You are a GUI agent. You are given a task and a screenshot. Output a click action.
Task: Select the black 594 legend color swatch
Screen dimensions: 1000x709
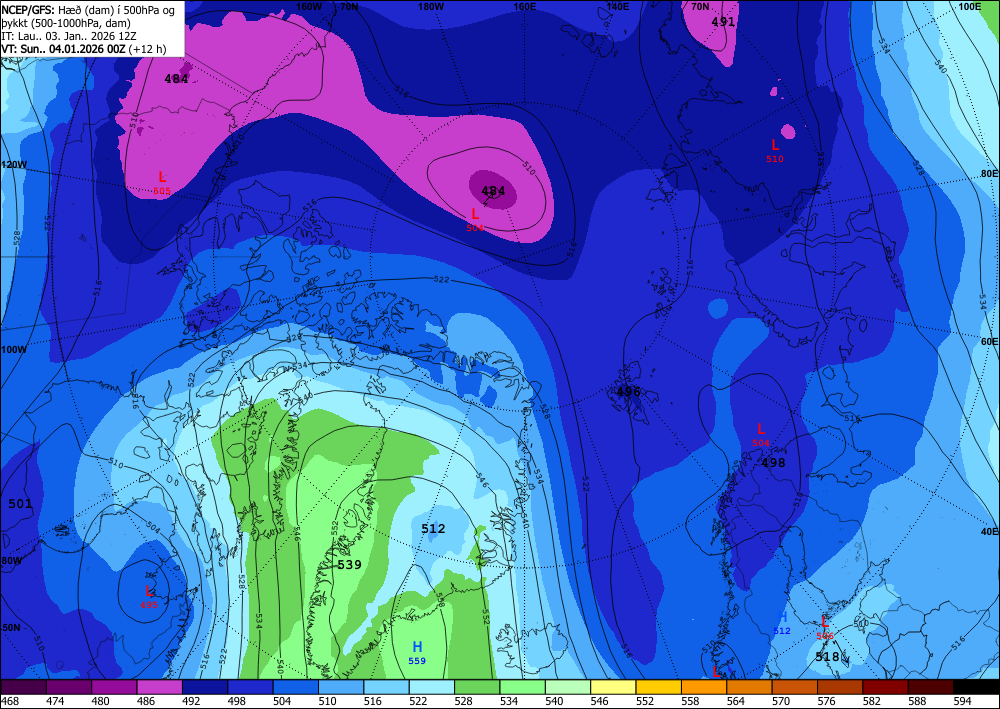coord(976,687)
